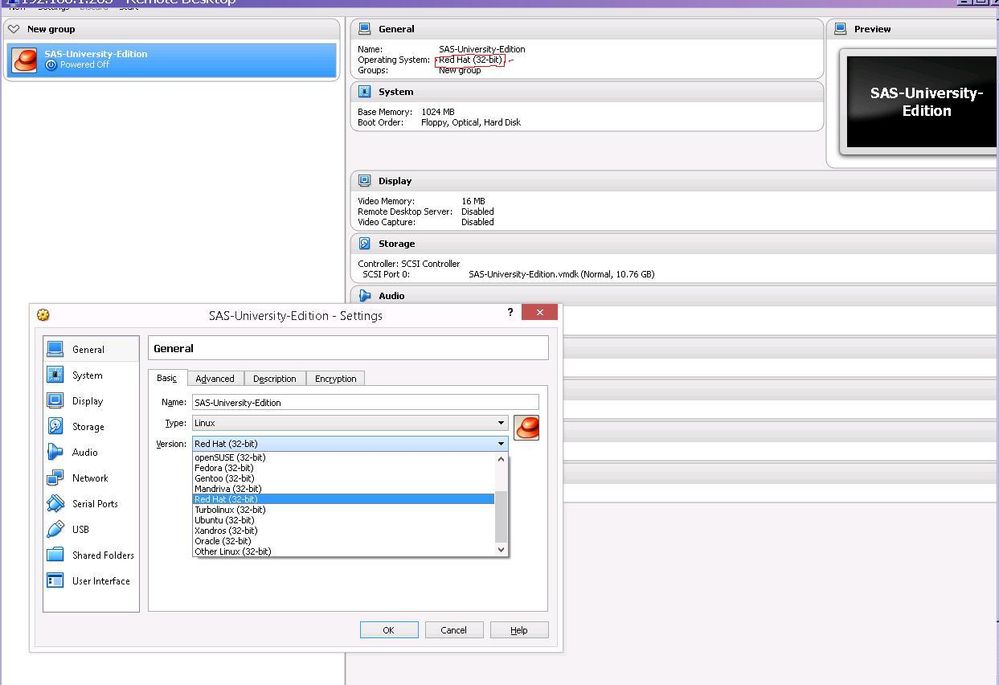Click the Preview section monitor icon
Screen dimensions: 999x685
point(840,29)
